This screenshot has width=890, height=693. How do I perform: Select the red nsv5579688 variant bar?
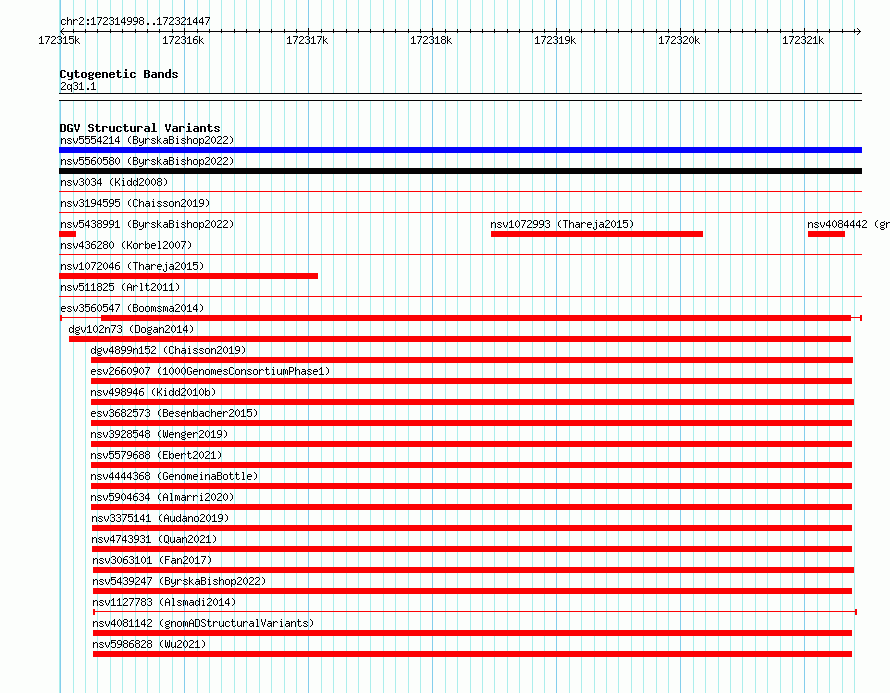tap(471, 465)
